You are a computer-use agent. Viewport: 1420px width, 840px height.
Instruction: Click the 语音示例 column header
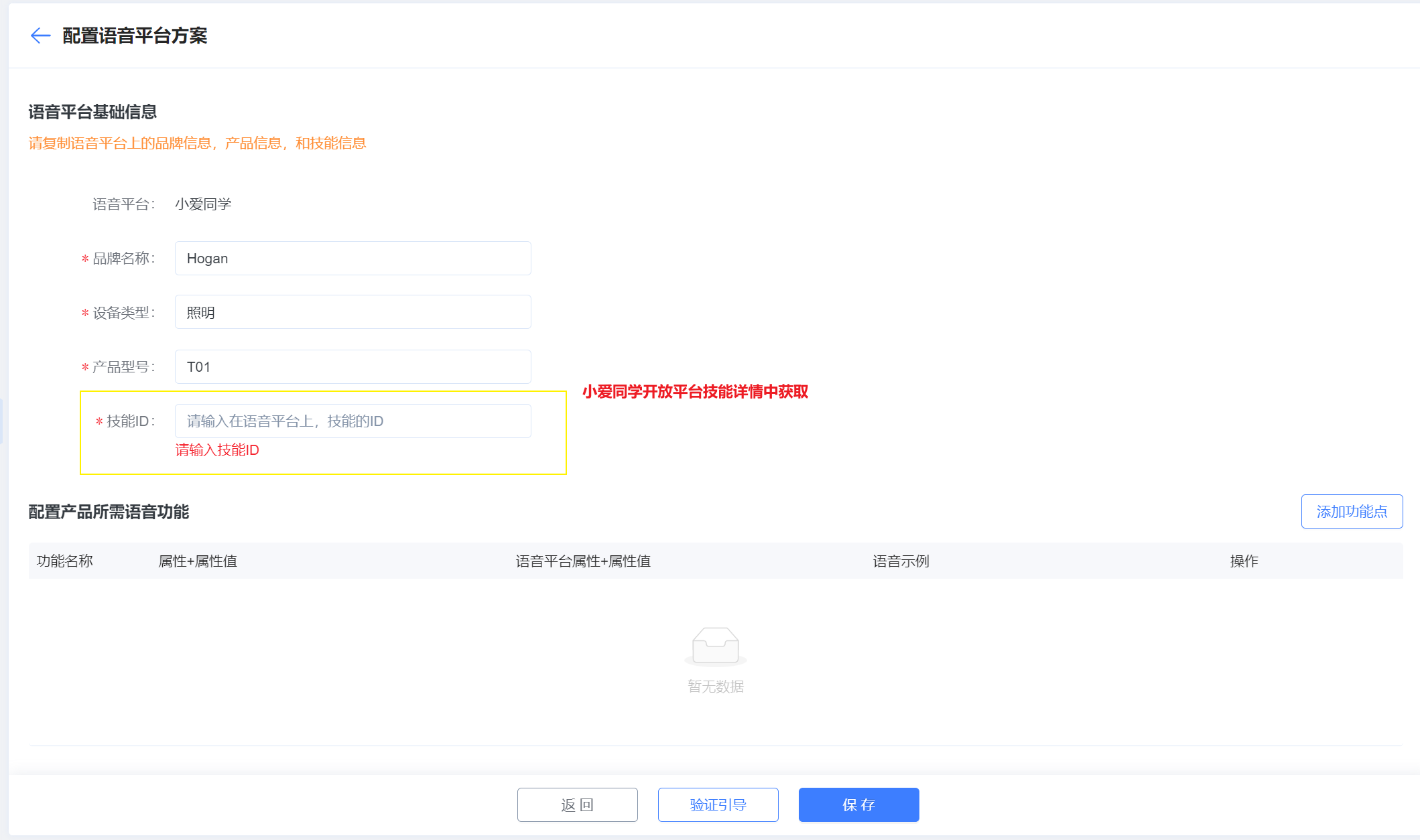click(x=901, y=561)
